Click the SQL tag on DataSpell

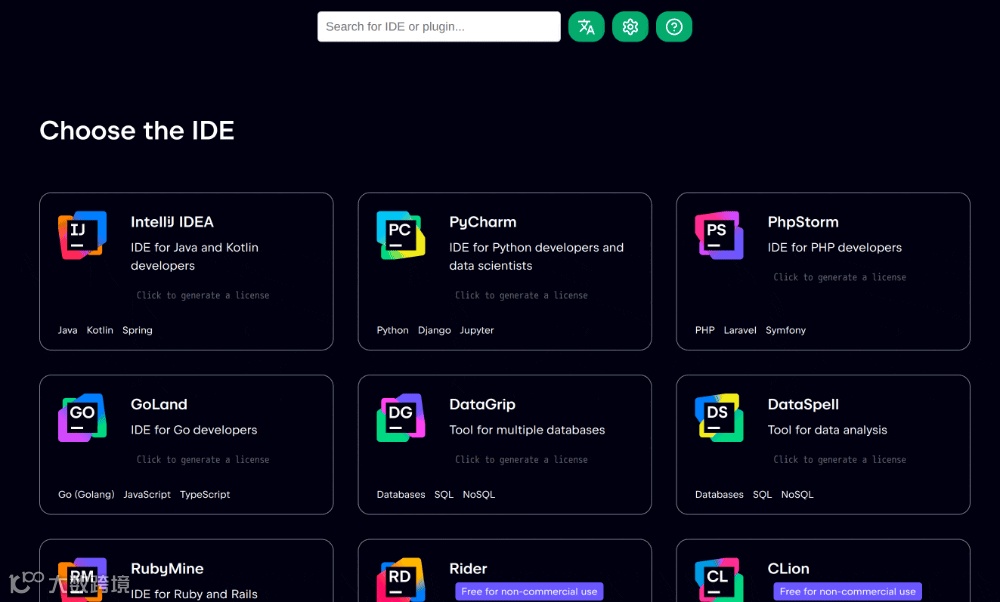(762, 495)
